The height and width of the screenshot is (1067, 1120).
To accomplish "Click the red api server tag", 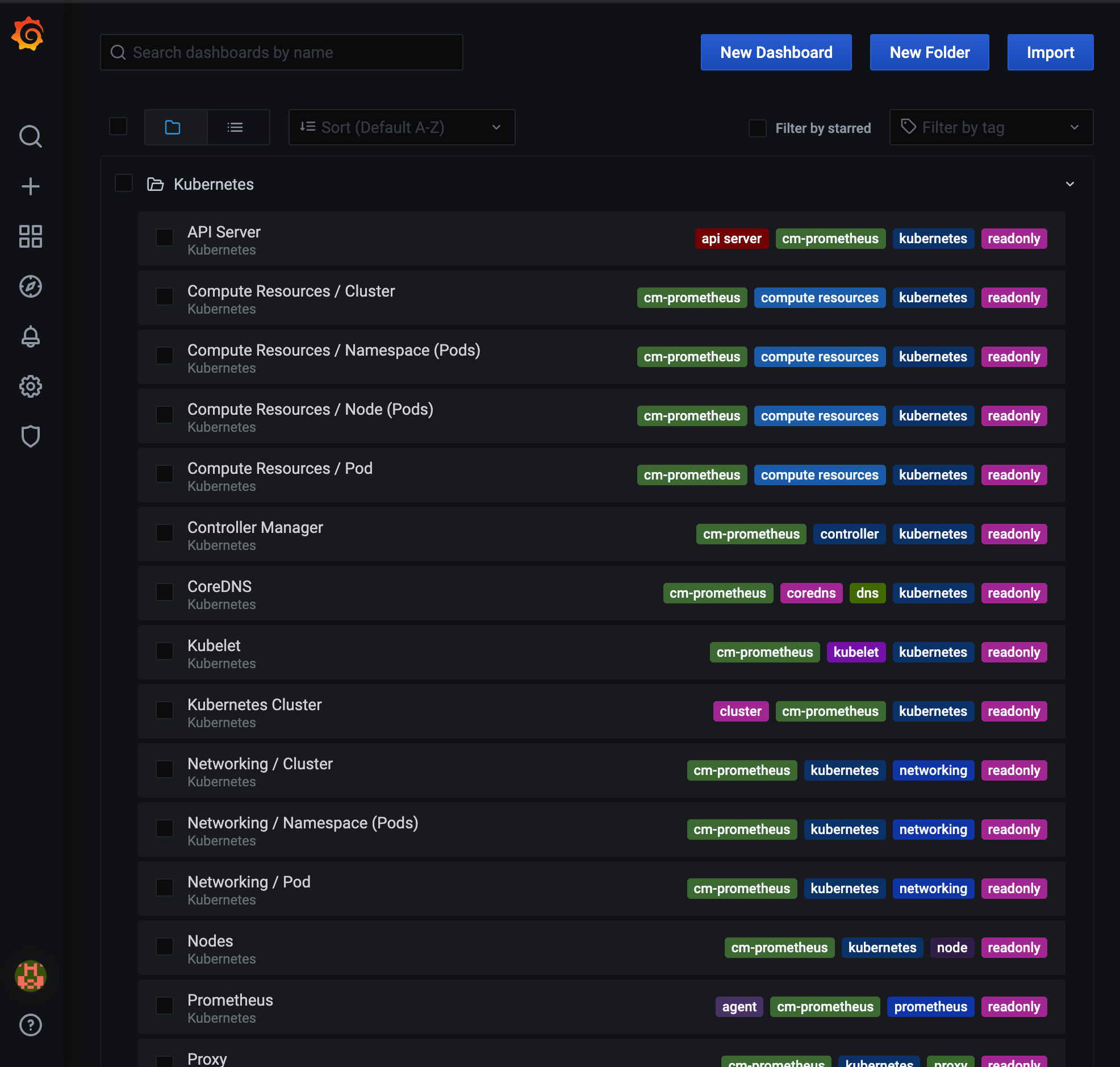I will pyautogui.click(x=731, y=239).
